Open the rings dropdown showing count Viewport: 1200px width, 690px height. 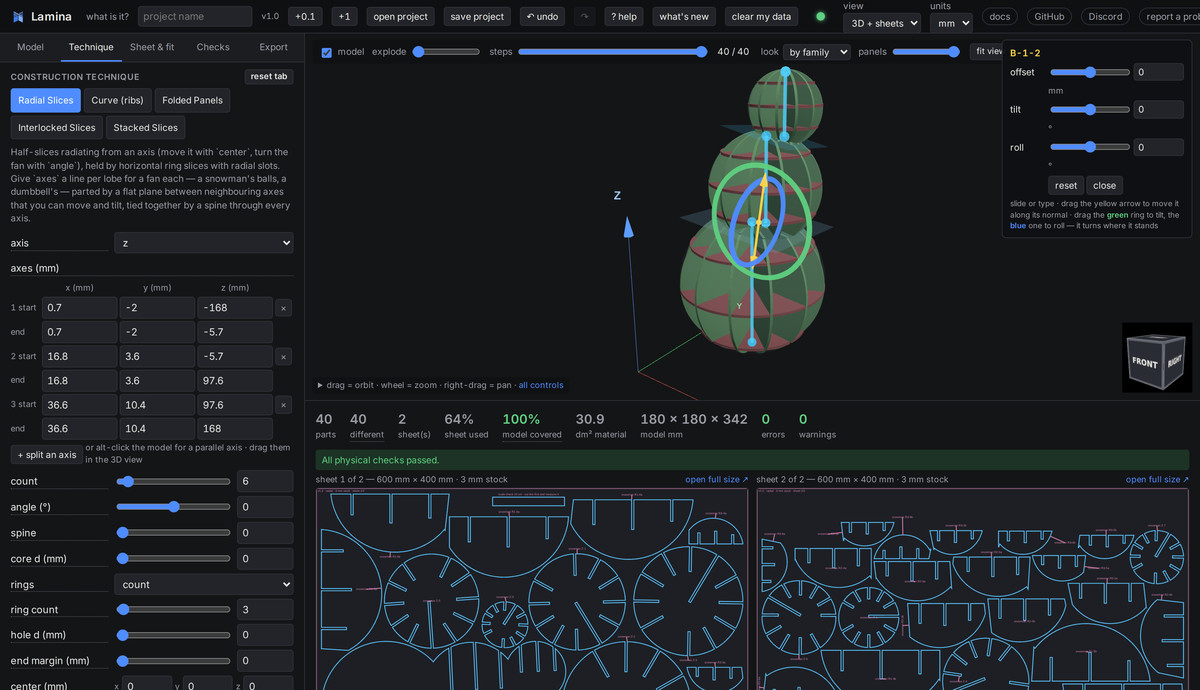pos(204,584)
